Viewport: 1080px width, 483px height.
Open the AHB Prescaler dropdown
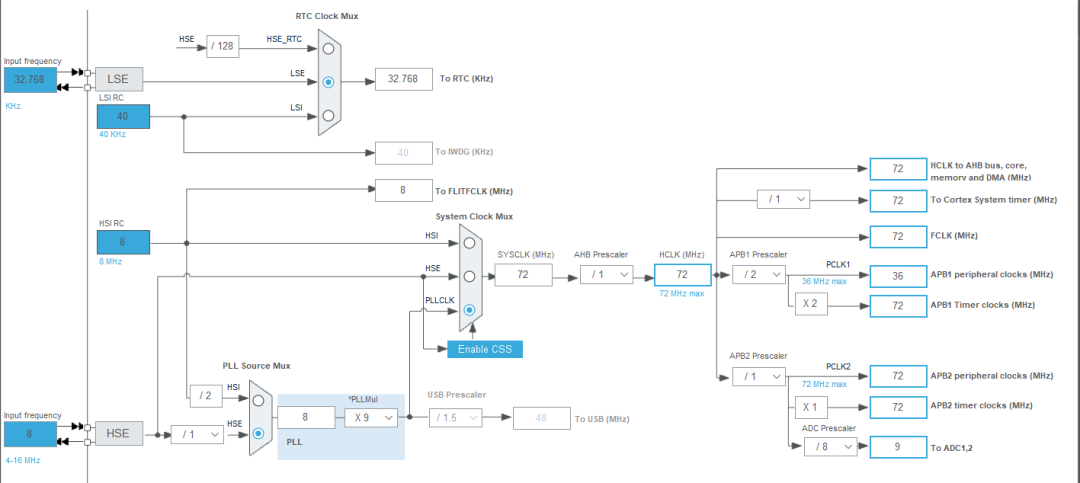[606, 276]
